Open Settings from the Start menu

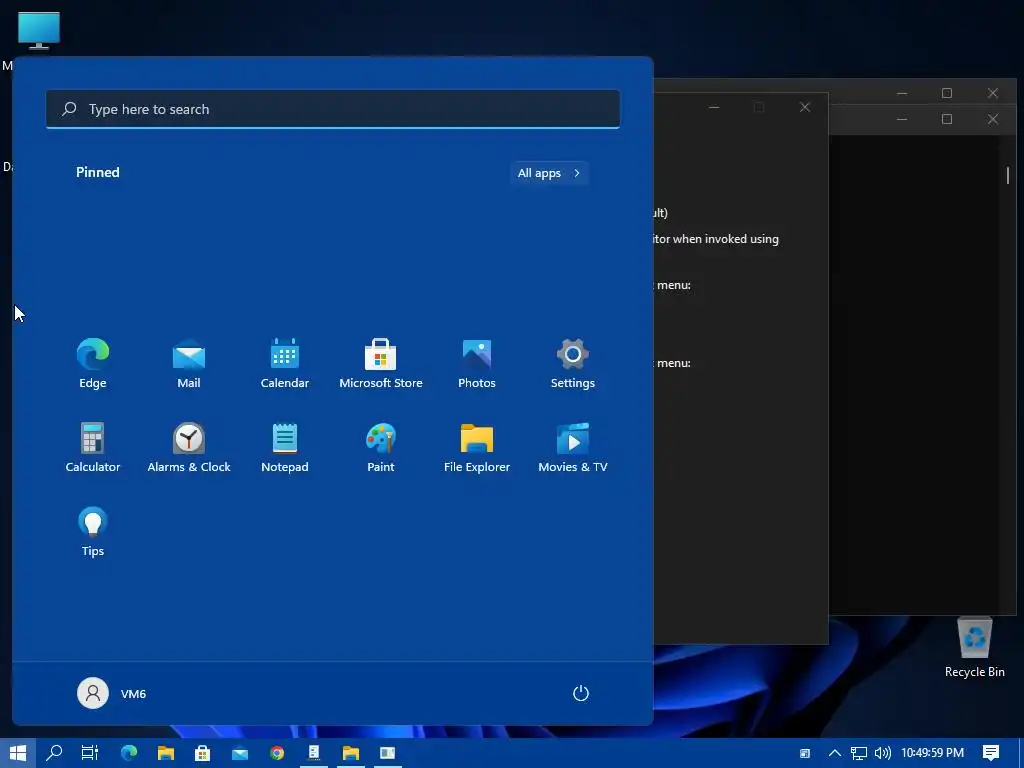pyautogui.click(x=573, y=364)
